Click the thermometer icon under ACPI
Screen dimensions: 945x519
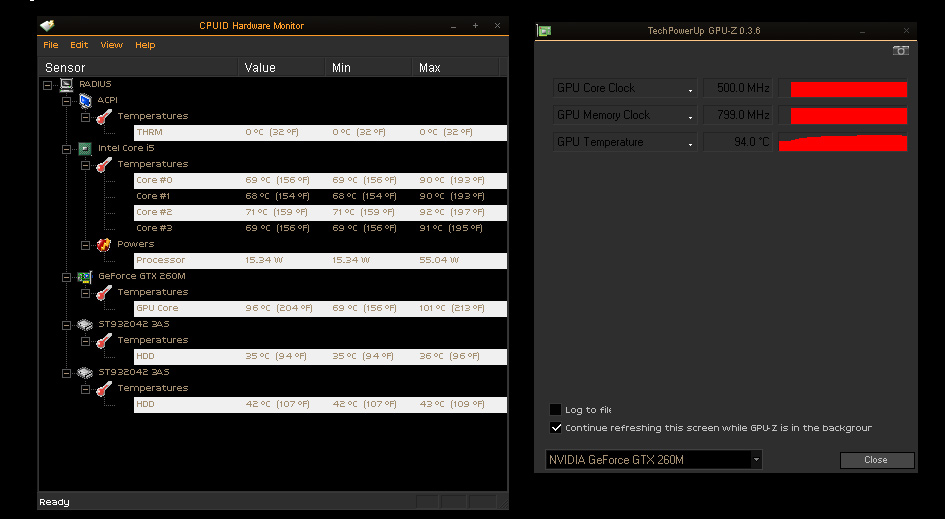tap(104, 116)
